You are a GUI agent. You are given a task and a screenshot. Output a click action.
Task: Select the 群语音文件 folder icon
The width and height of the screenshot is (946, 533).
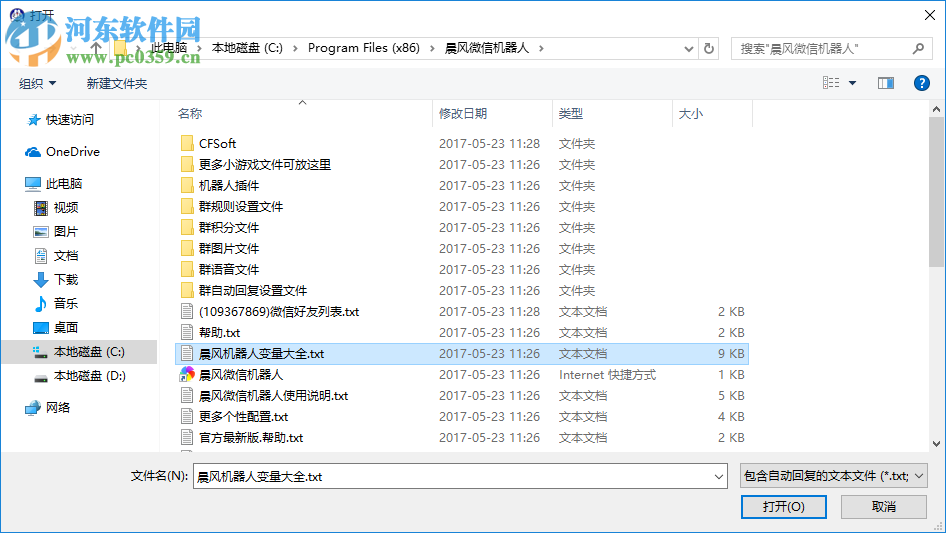click(187, 269)
